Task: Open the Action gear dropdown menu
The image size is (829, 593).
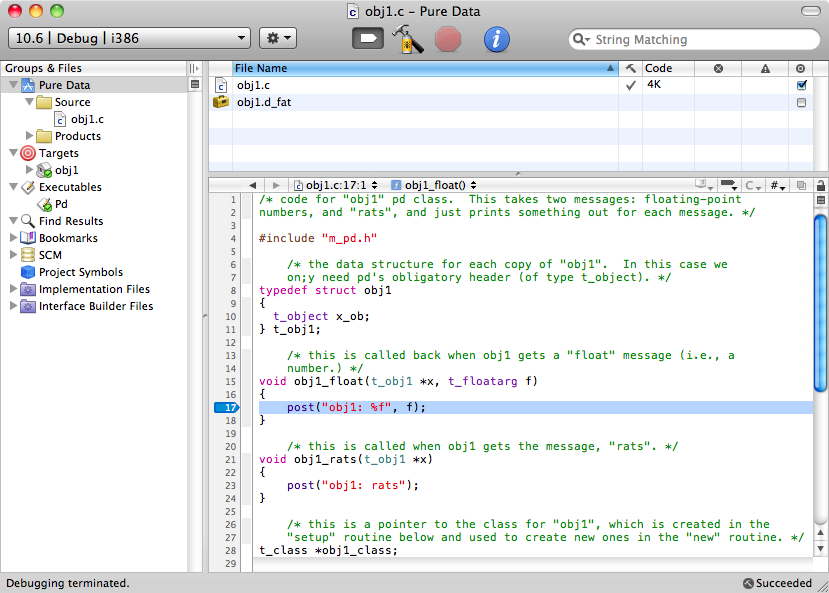Action: coord(278,38)
